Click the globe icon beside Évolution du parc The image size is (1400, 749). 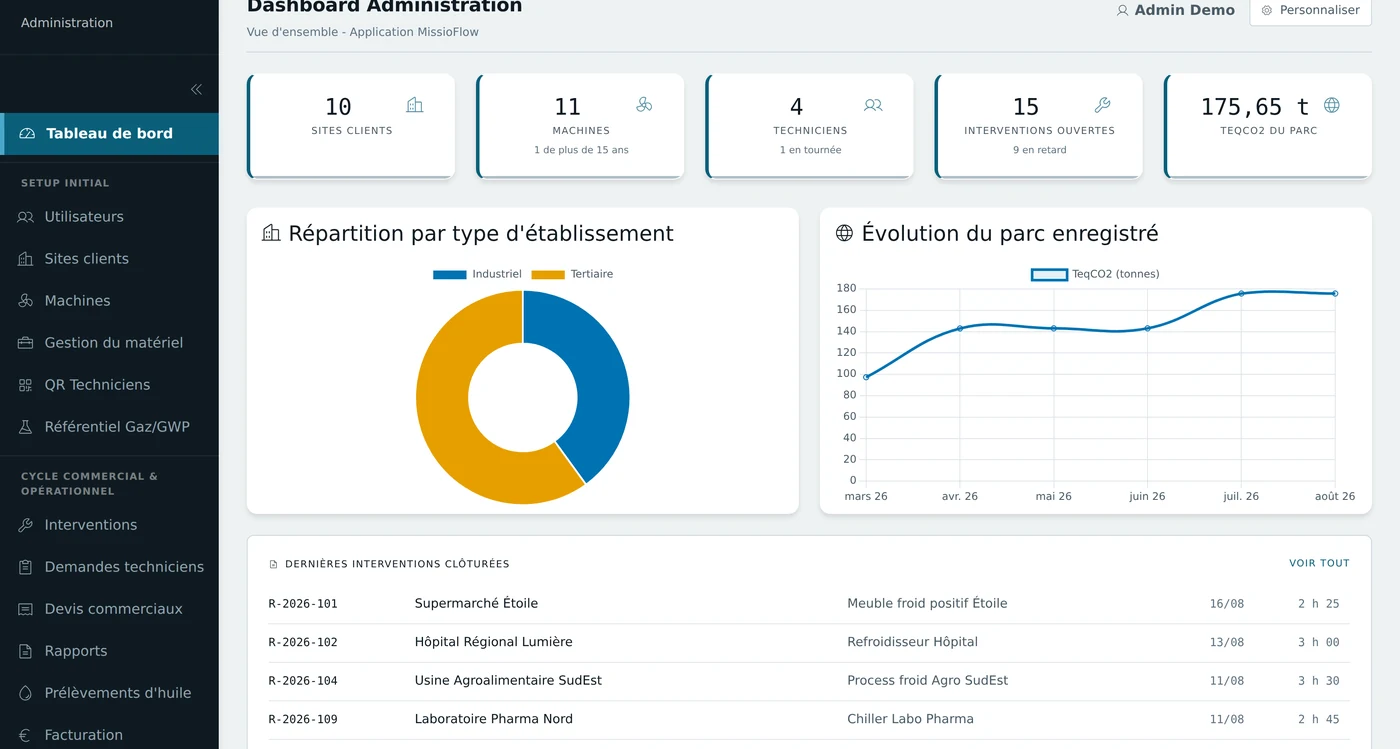coord(844,233)
